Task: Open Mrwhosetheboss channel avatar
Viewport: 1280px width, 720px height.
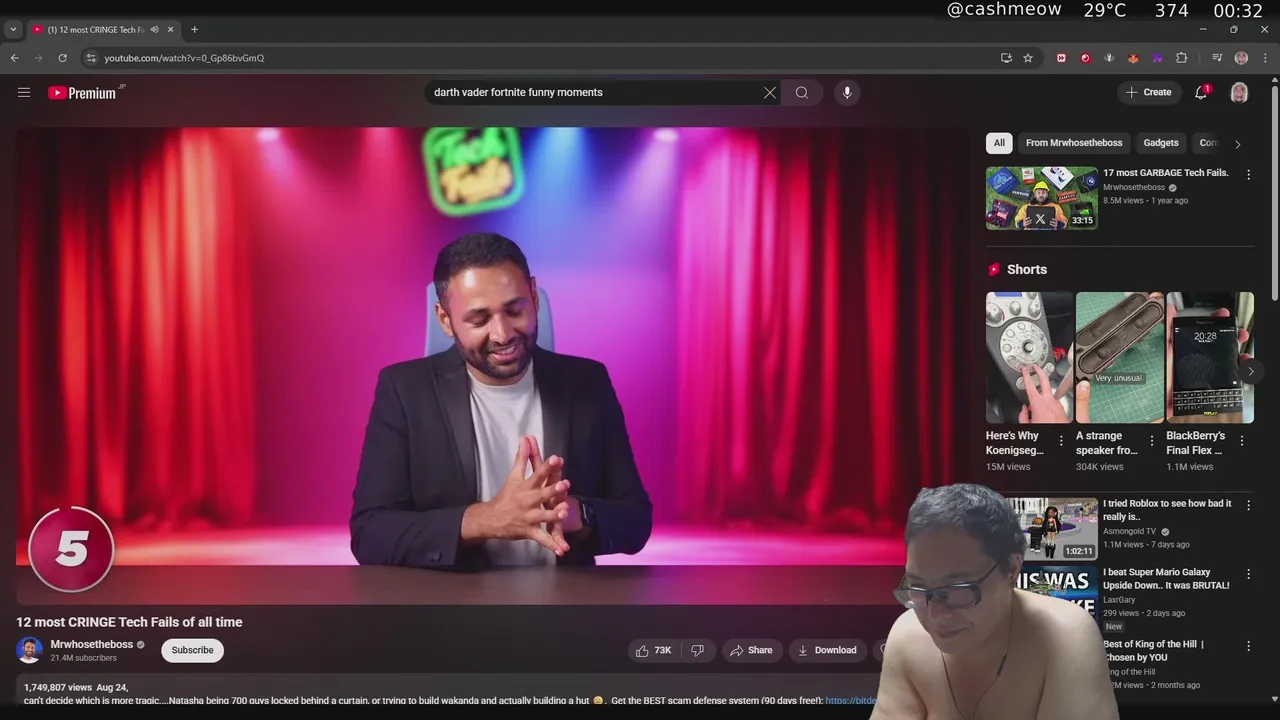Action: click(29, 650)
